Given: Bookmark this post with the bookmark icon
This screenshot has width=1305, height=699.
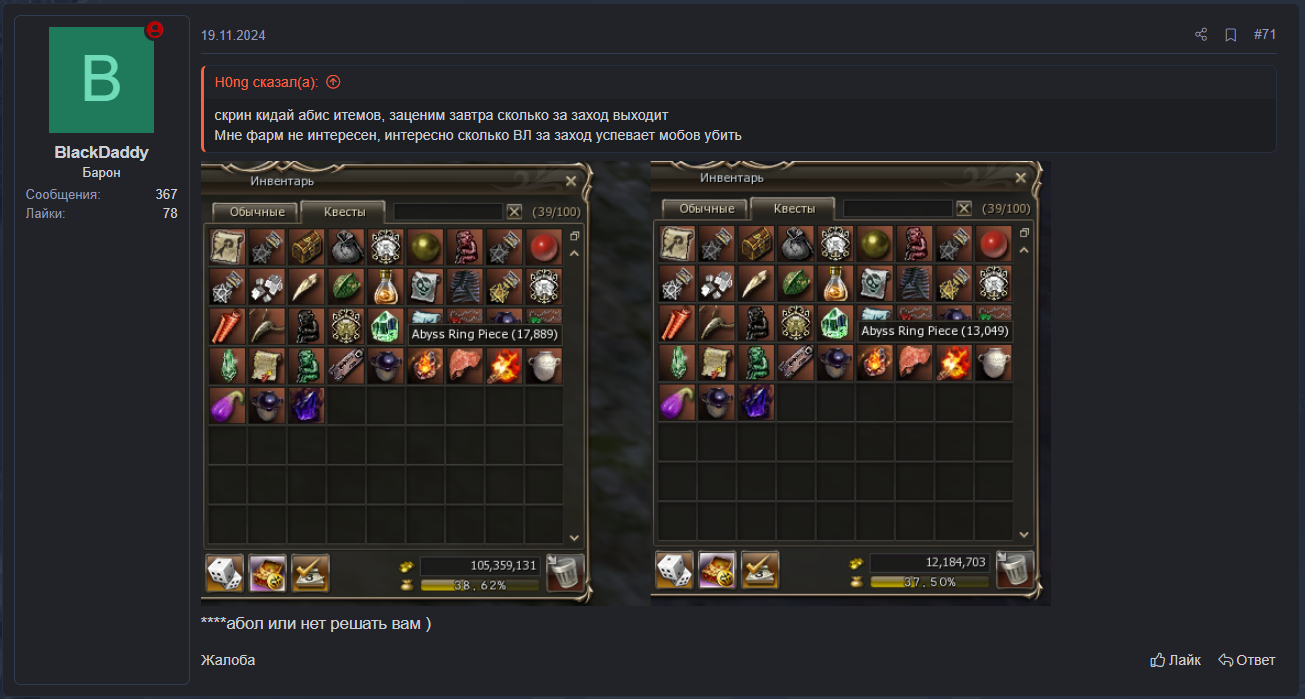Looking at the screenshot, I should (x=1231, y=35).
